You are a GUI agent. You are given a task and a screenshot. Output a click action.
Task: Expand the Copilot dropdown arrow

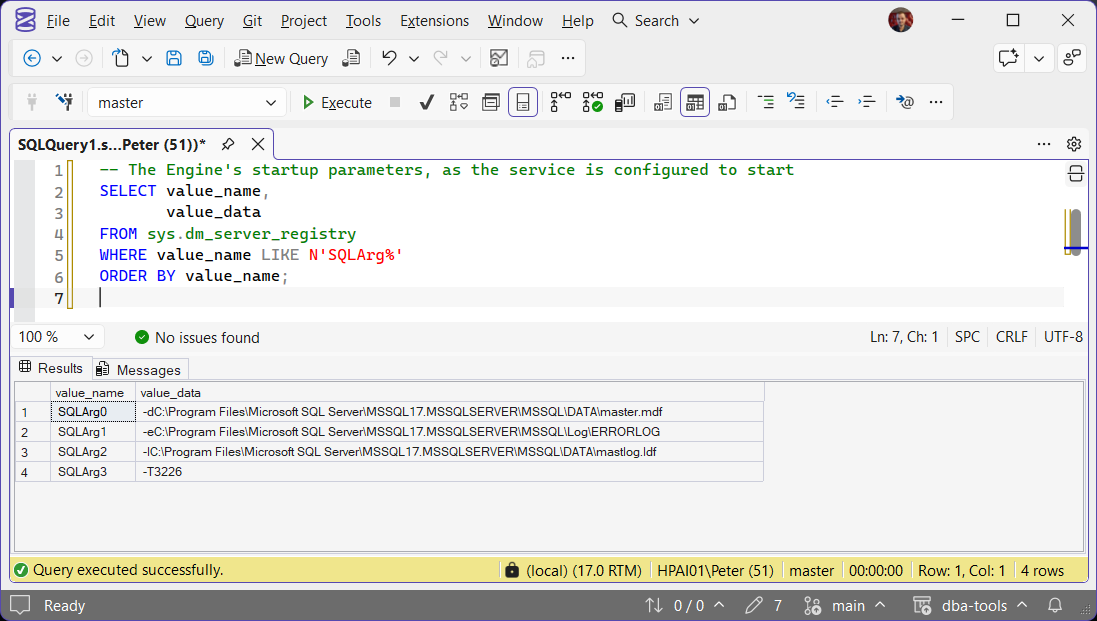pyautogui.click(x=1039, y=59)
